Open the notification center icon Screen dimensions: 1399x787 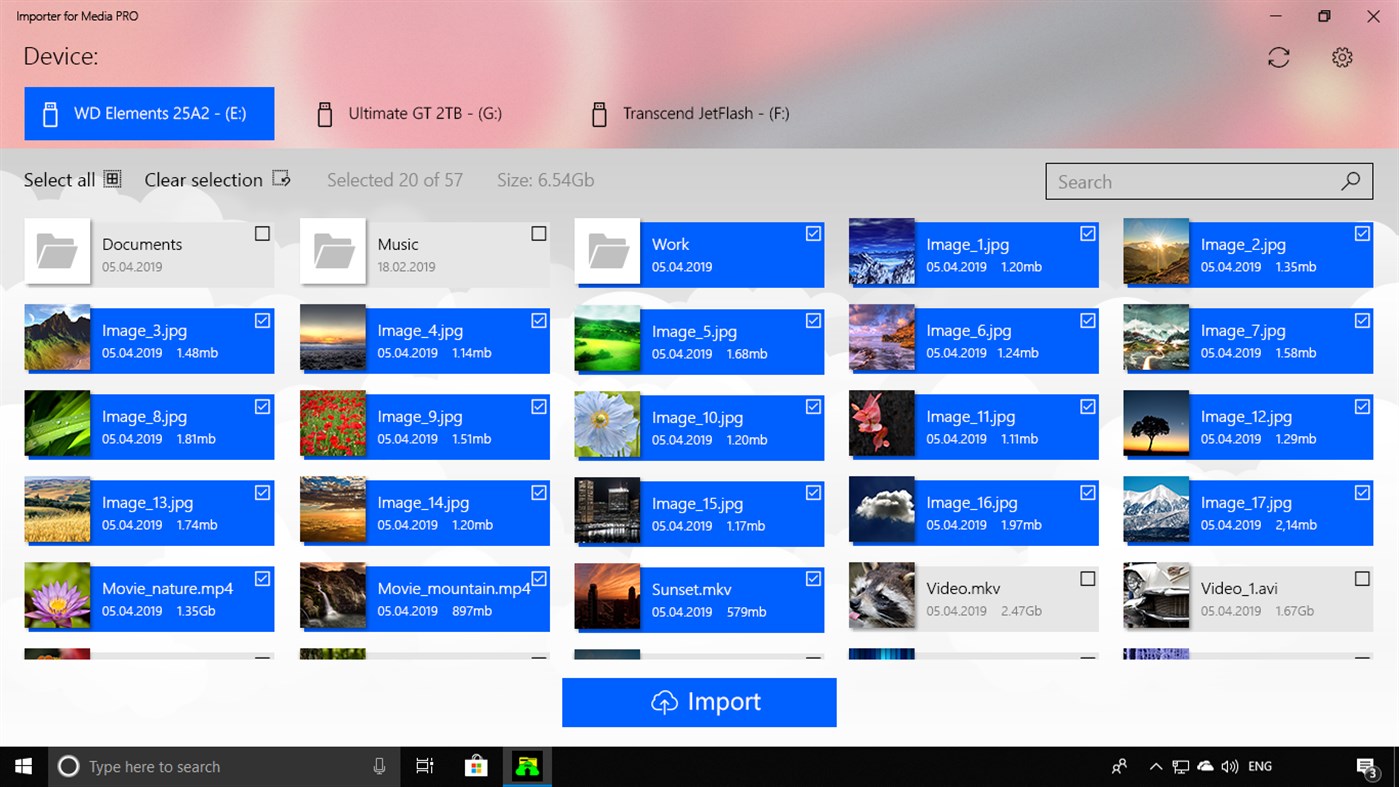[x=1369, y=765]
